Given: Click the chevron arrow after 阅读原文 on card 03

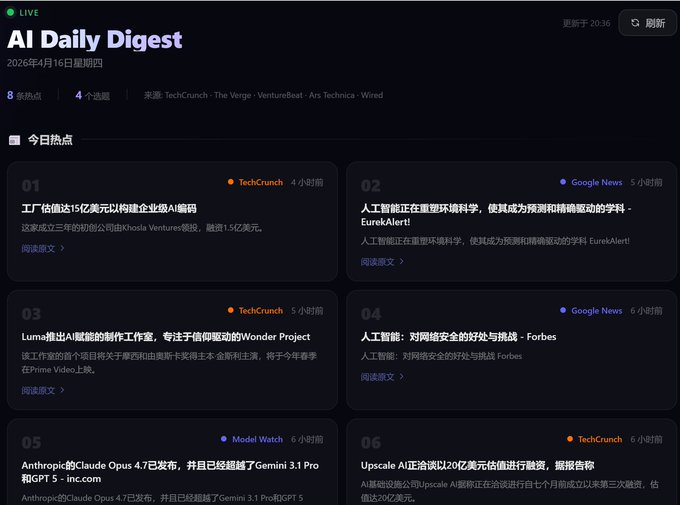Looking at the screenshot, I should click(62, 390).
